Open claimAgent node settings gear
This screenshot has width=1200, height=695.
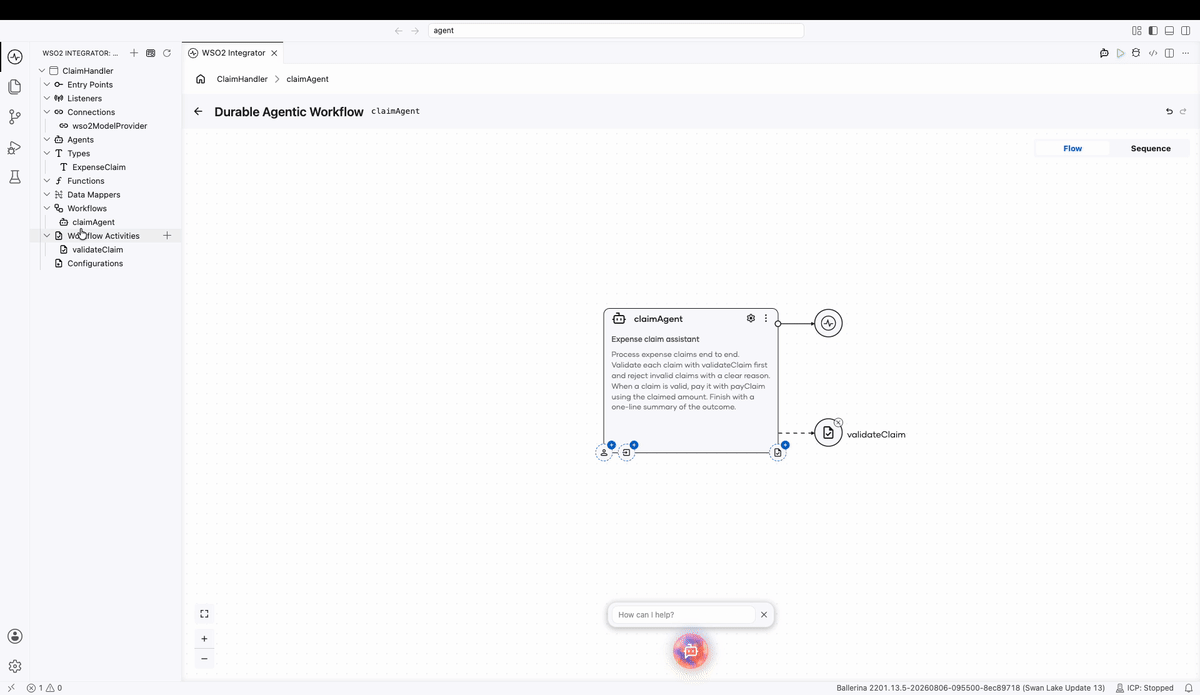pos(751,318)
